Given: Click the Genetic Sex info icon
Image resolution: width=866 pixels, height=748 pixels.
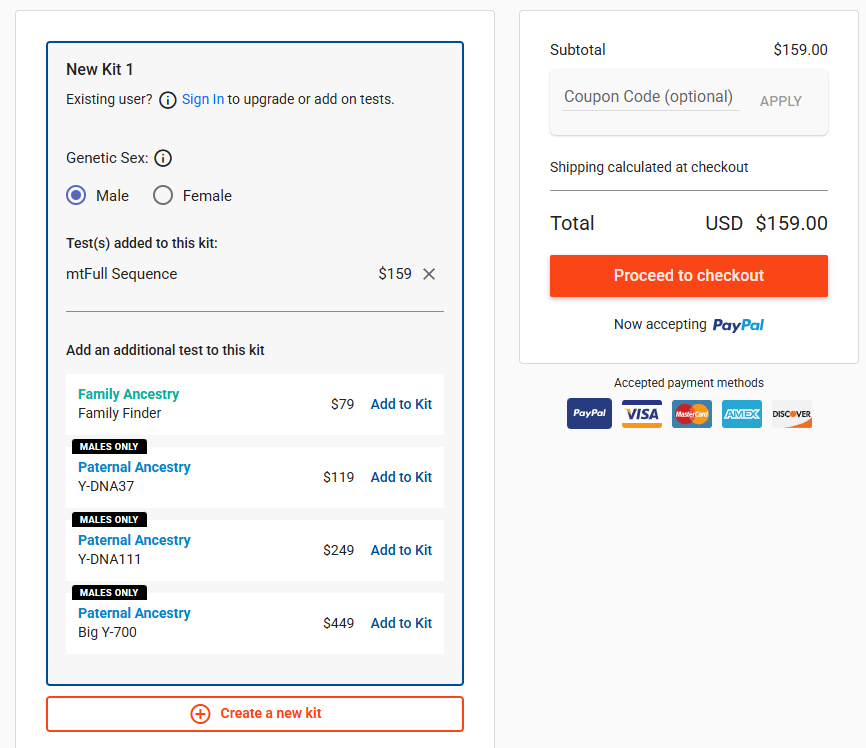Looking at the screenshot, I should pos(163,158).
